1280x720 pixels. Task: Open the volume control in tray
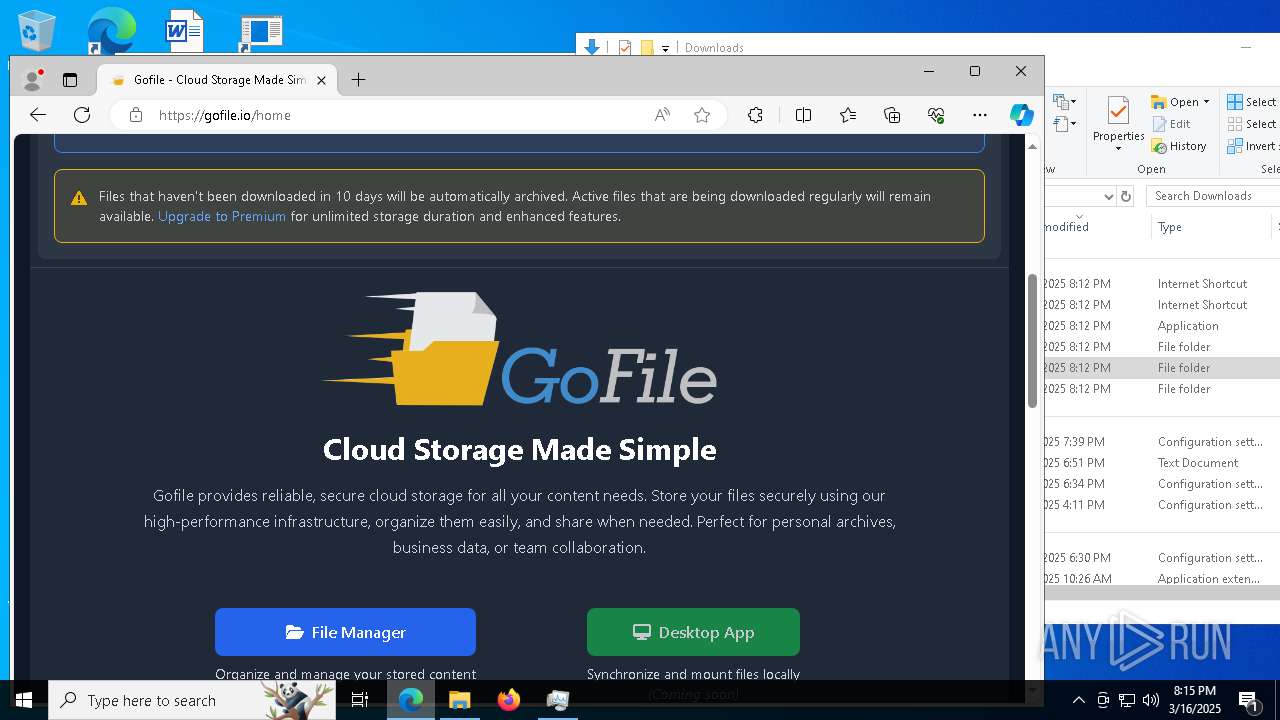coord(1150,700)
